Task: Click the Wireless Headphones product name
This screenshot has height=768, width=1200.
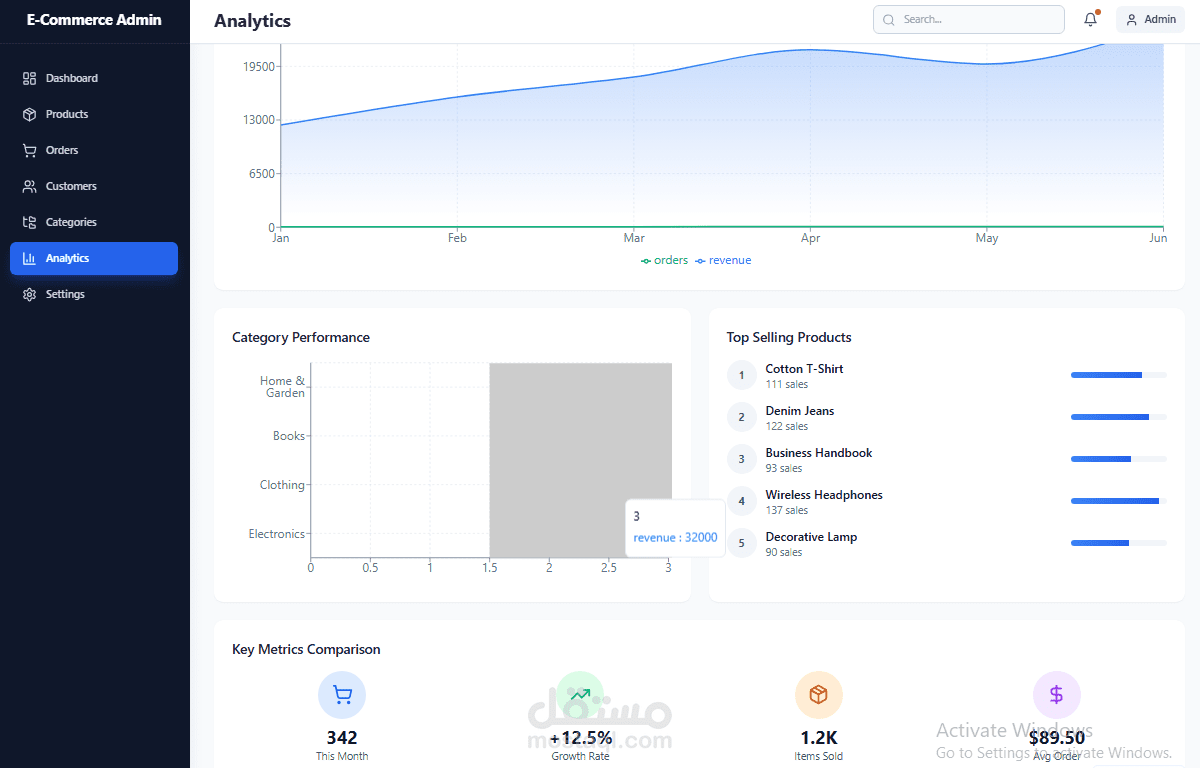Action: click(824, 495)
